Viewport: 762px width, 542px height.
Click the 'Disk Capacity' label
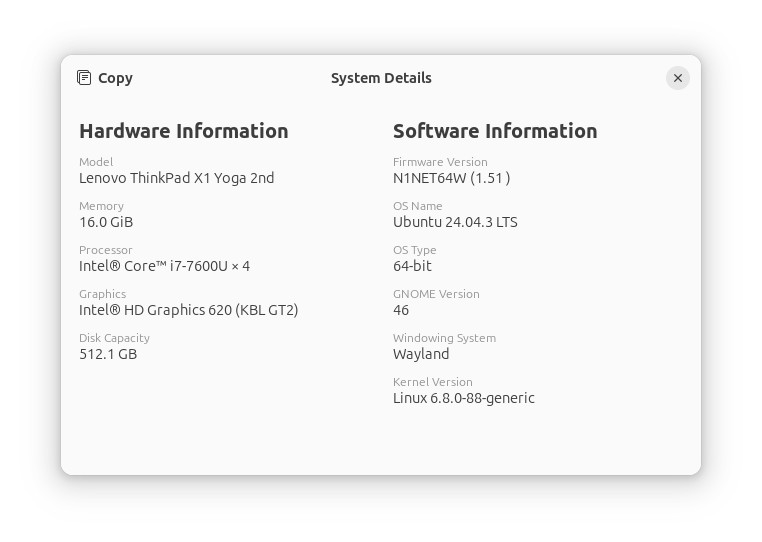pos(114,338)
